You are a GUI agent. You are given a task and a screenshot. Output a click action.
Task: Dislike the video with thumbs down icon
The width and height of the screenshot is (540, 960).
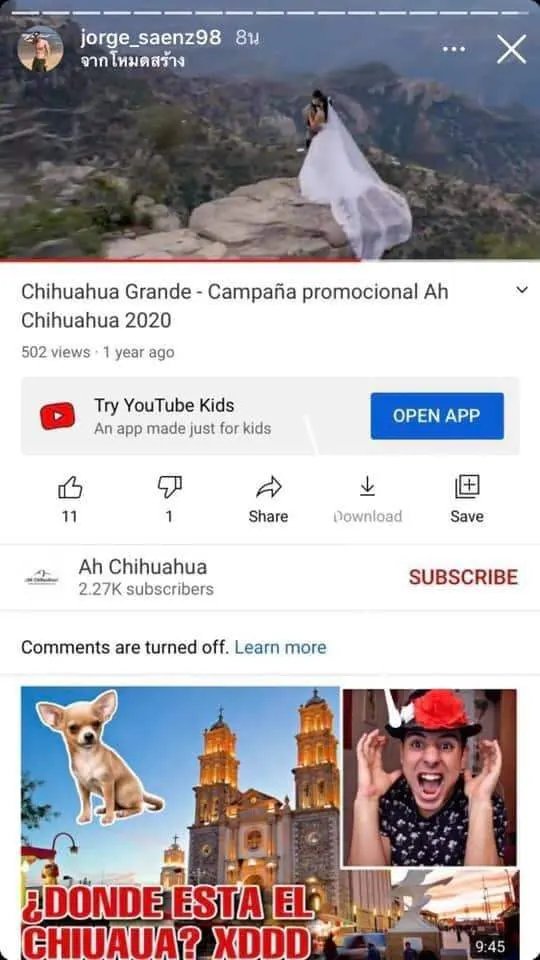pos(170,487)
